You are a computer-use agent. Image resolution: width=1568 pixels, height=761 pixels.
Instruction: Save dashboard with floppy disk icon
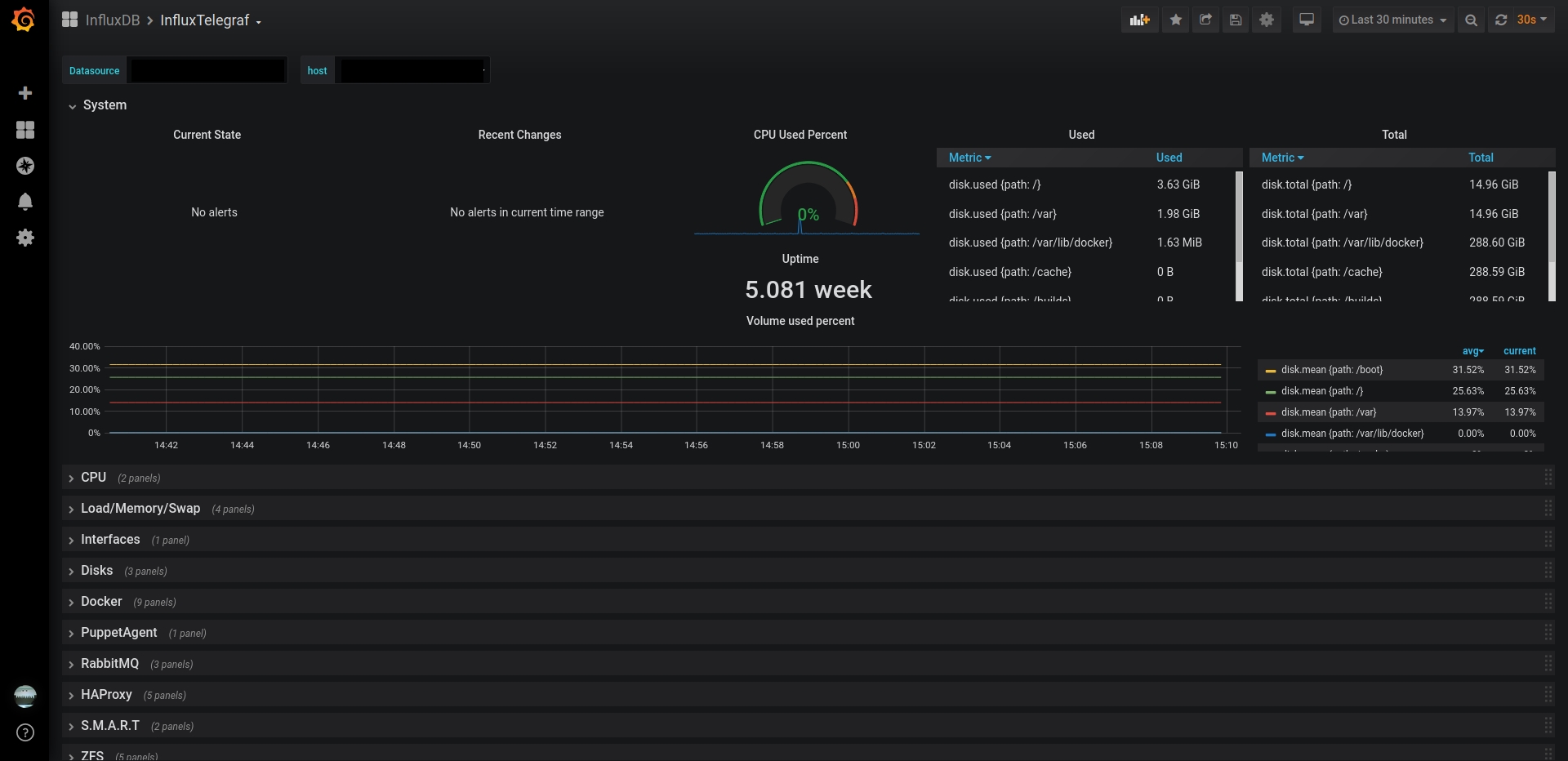1236,20
